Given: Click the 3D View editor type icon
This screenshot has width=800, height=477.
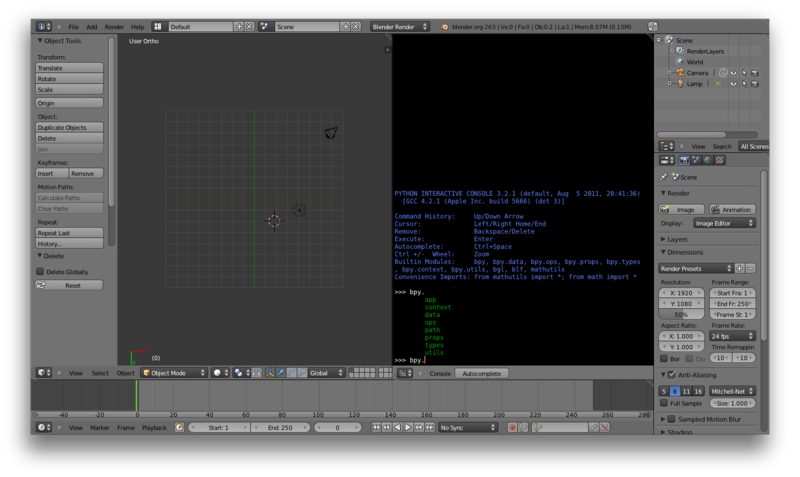Looking at the screenshot, I should point(44,373).
